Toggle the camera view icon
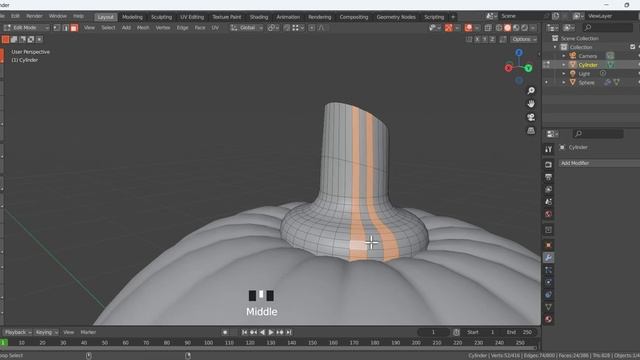The height and width of the screenshot is (360, 640). tap(531, 118)
